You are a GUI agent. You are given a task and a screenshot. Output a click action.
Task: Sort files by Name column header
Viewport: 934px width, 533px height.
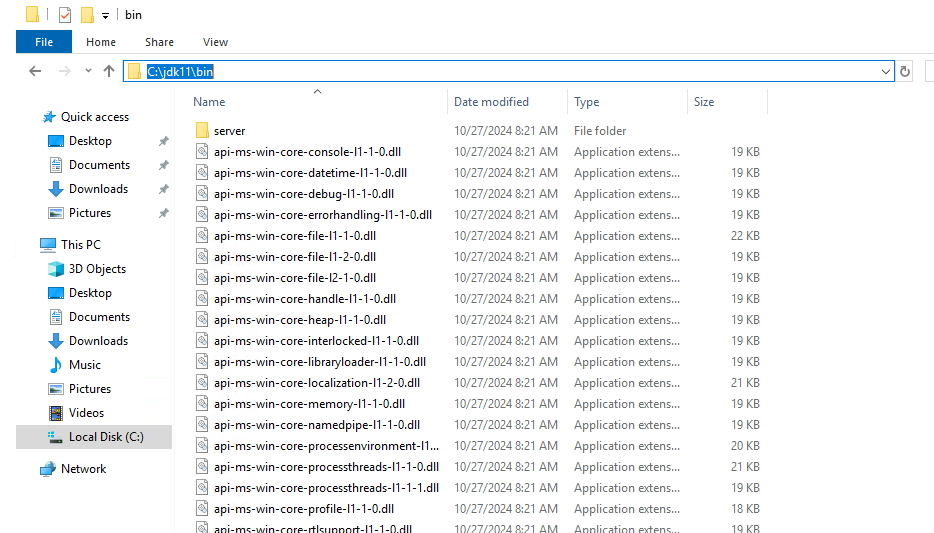tap(209, 102)
